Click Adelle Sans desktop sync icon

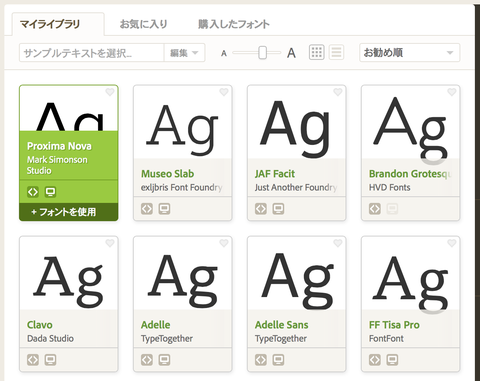278,360
